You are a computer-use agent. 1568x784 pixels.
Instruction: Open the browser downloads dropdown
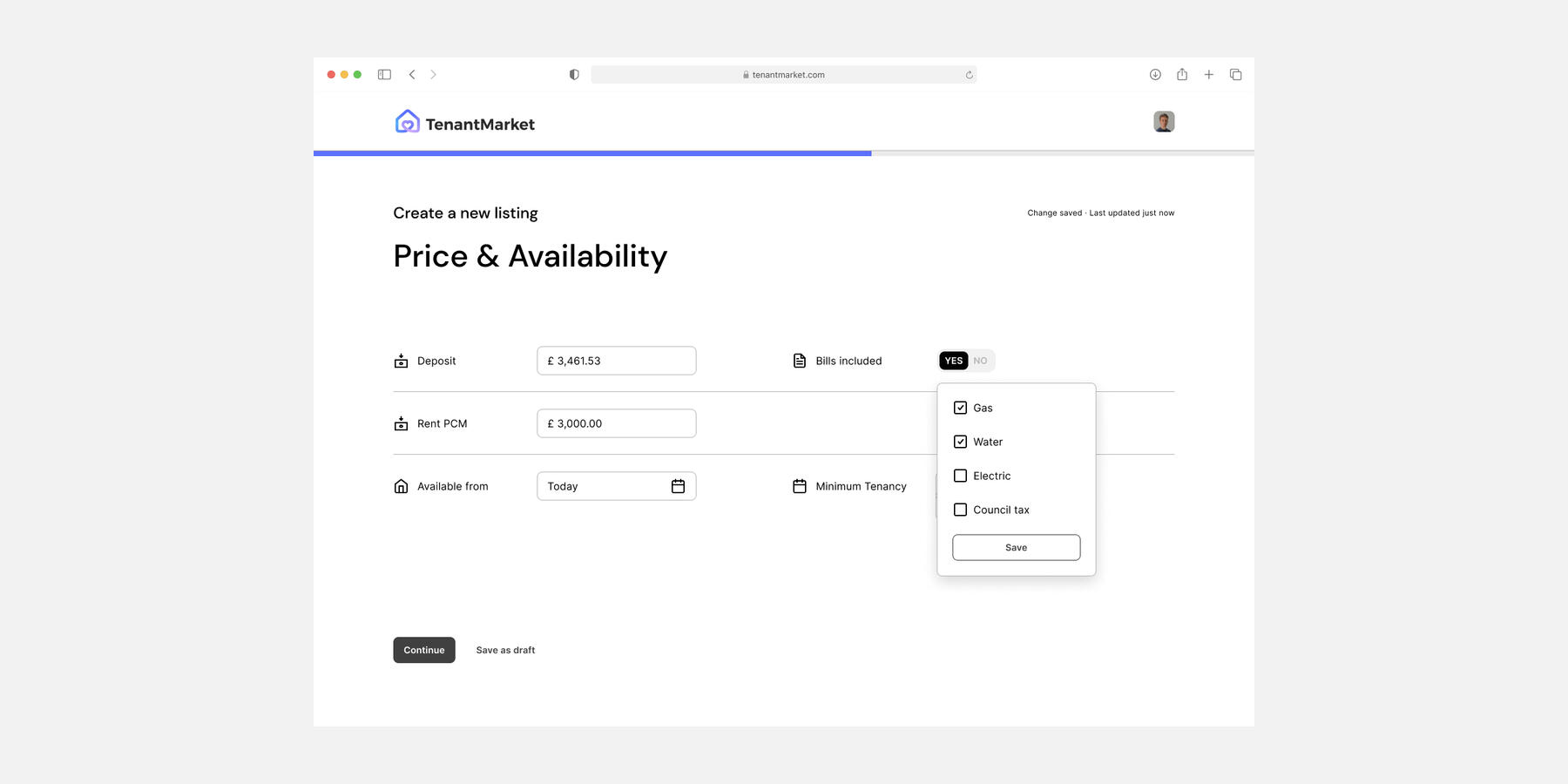pyautogui.click(x=1155, y=74)
